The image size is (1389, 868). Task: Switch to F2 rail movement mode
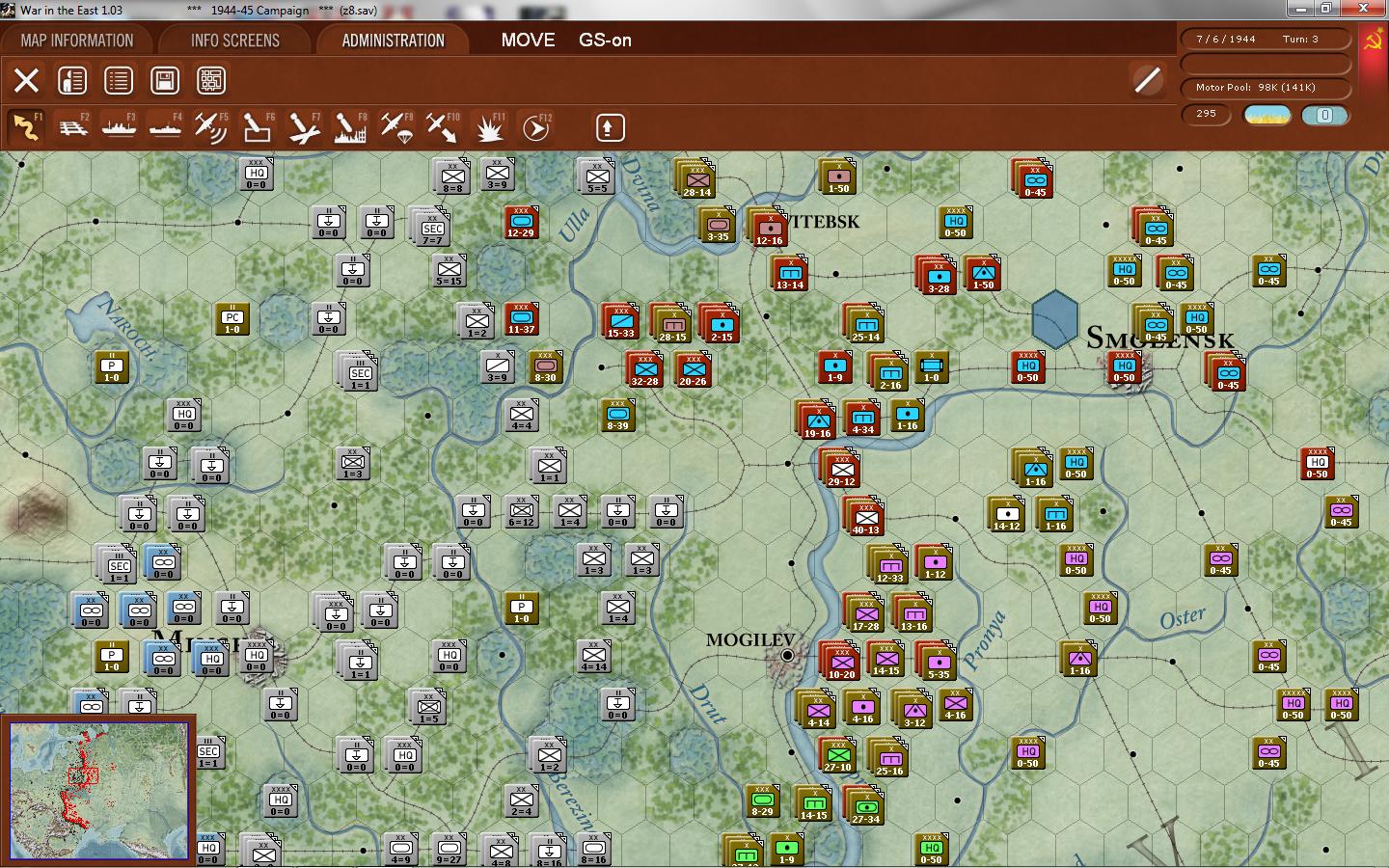(x=72, y=127)
